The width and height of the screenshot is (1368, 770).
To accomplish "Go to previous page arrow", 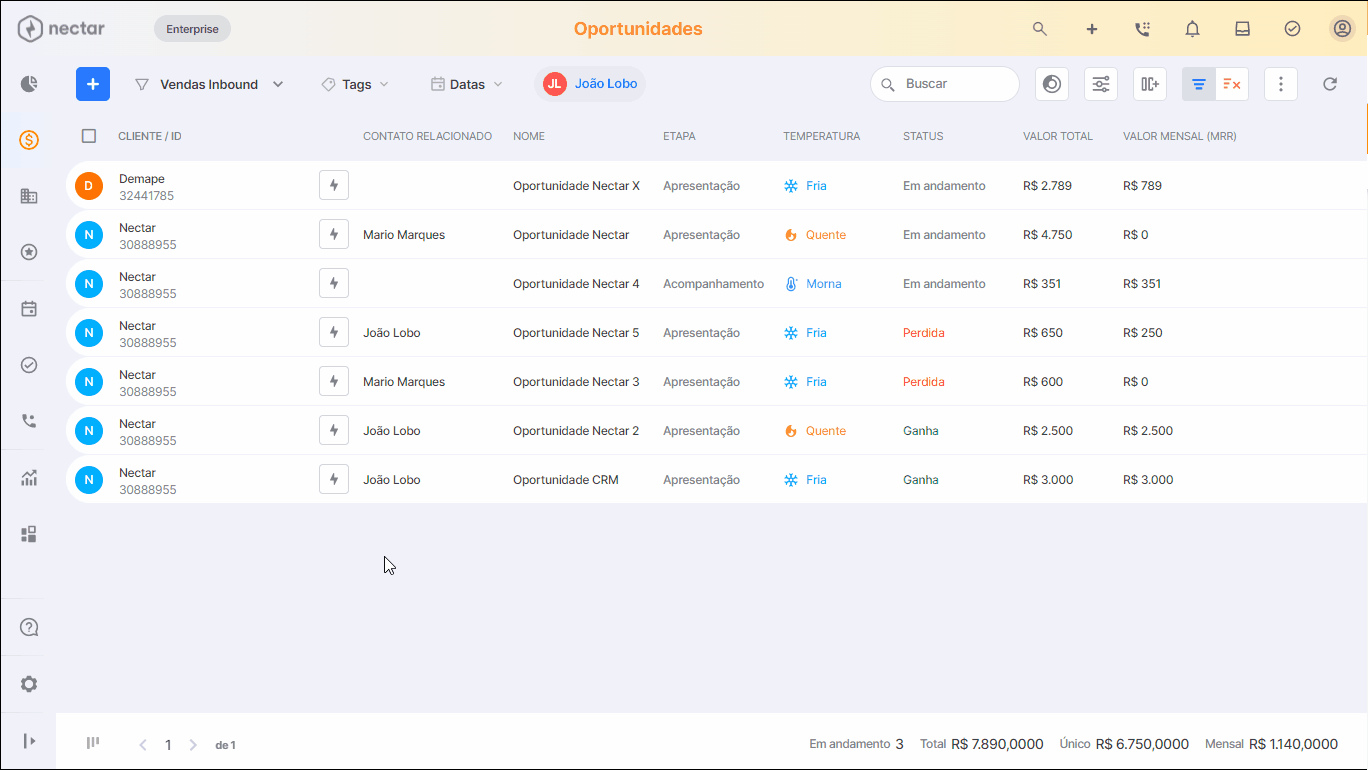I will tap(143, 745).
